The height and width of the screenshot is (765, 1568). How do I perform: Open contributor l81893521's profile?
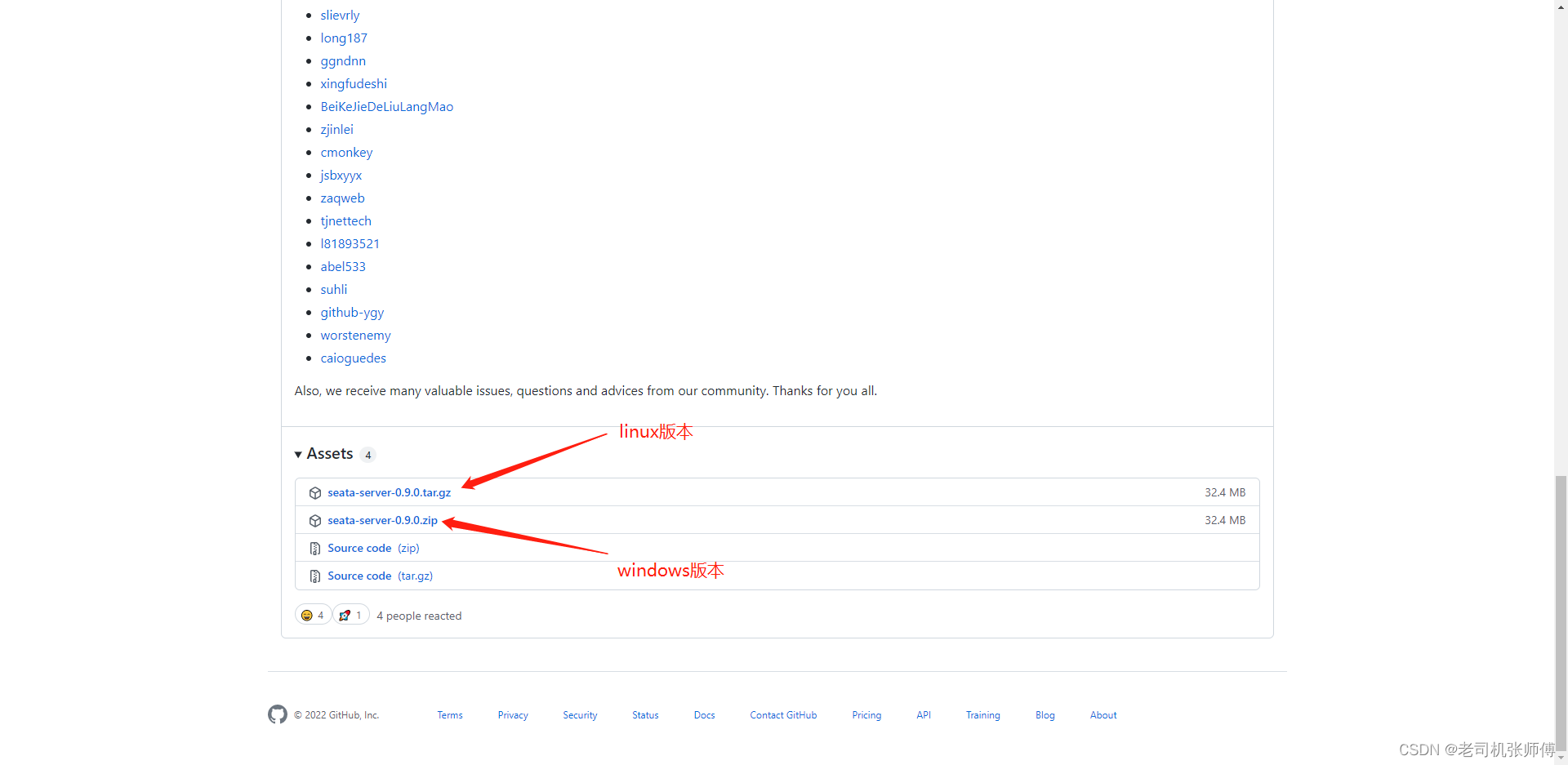click(x=350, y=243)
